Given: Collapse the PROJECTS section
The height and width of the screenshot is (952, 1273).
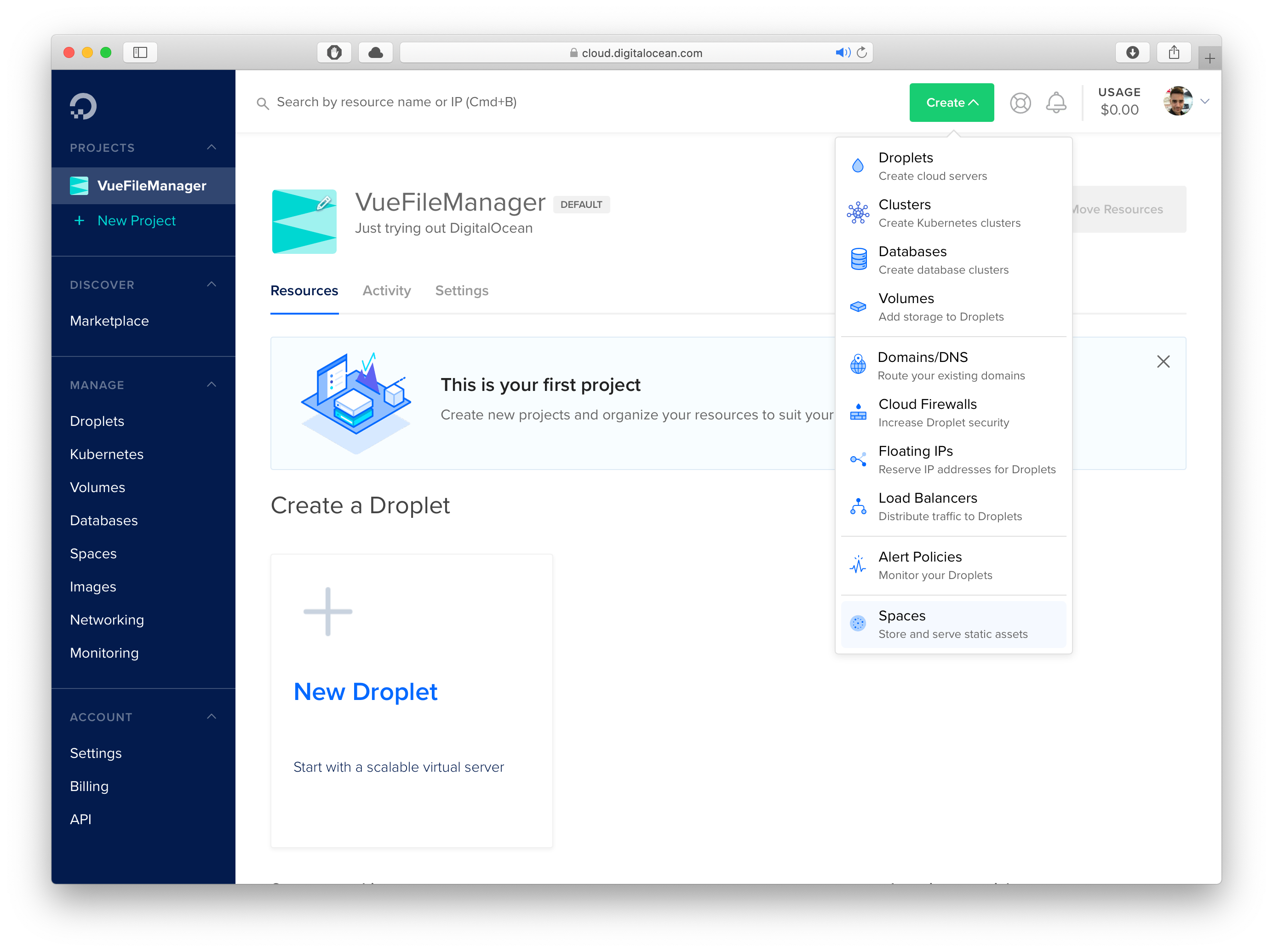Looking at the screenshot, I should [212, 147].
